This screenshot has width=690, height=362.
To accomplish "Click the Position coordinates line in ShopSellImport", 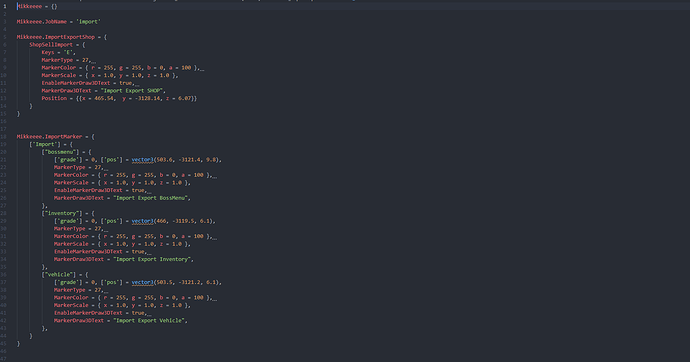I will click(119, 98).
